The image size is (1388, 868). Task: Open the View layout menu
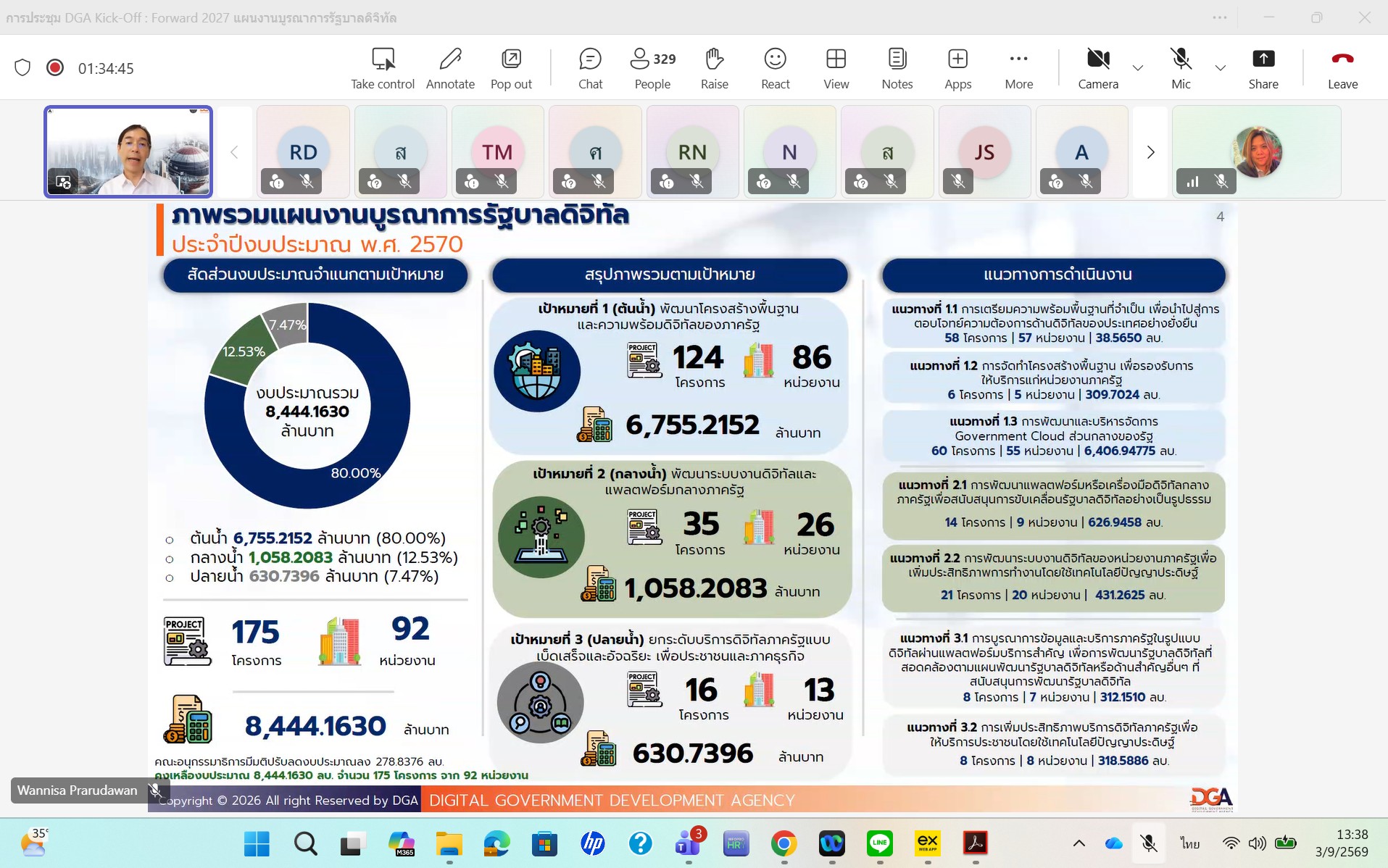point(836,68)
